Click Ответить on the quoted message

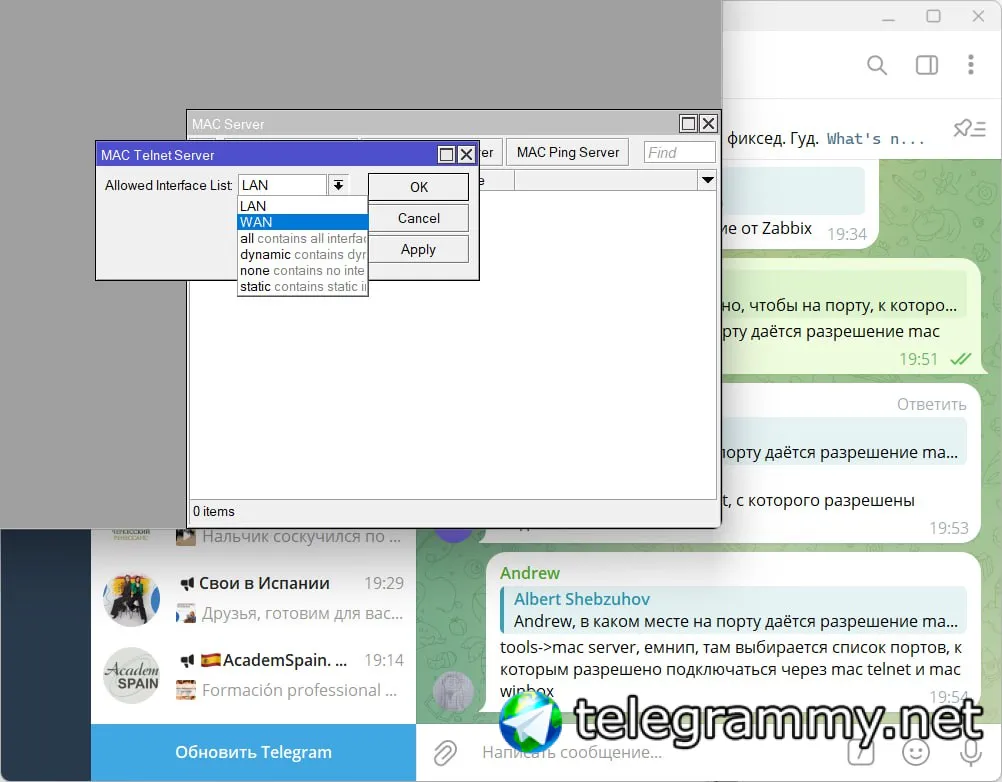931,404
